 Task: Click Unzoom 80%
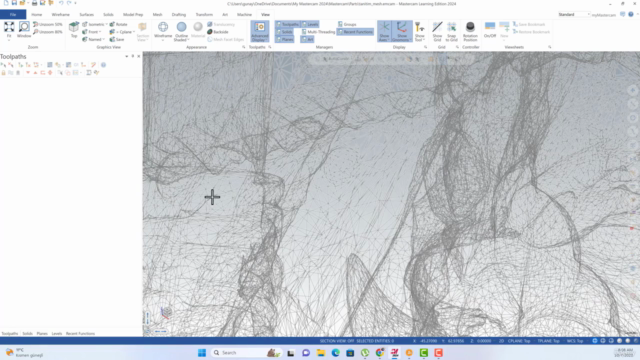(48, 32)
